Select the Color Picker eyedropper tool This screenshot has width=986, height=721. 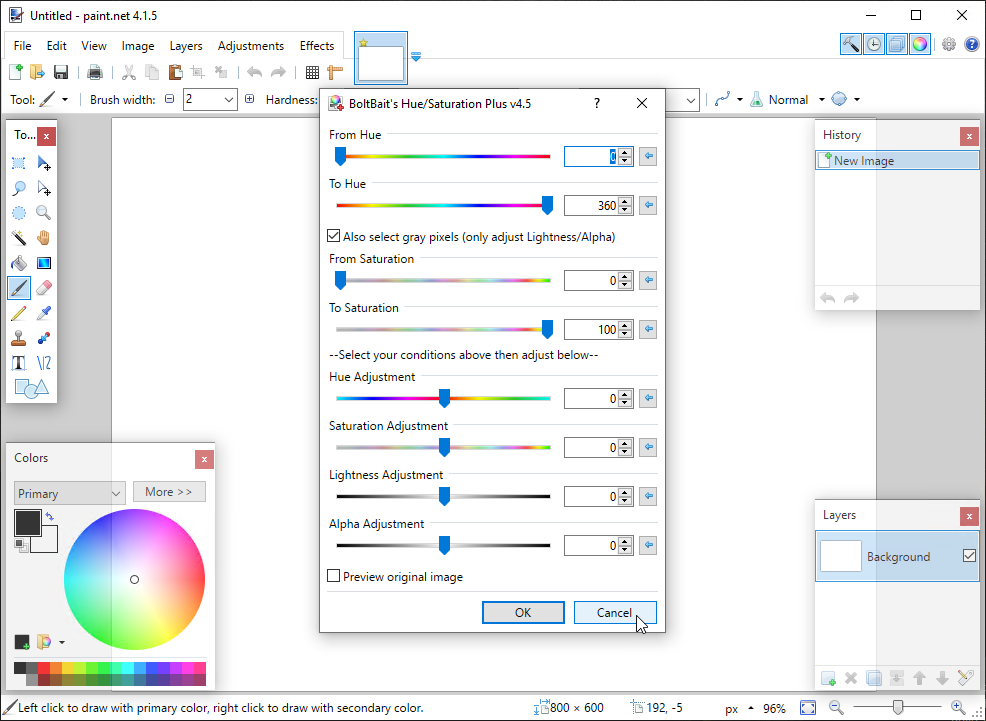tap(44, 313)
